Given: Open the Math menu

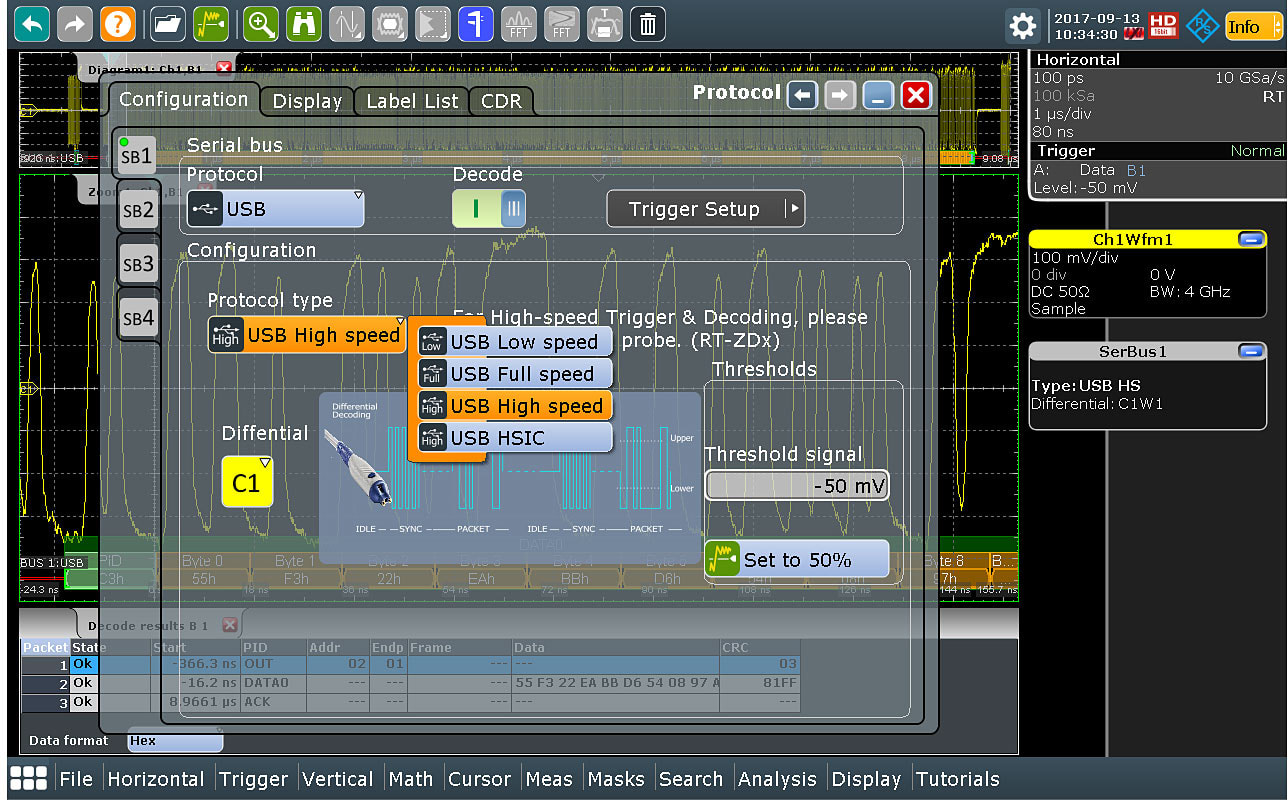Looking at the screenshot, I should pos(411,779).
